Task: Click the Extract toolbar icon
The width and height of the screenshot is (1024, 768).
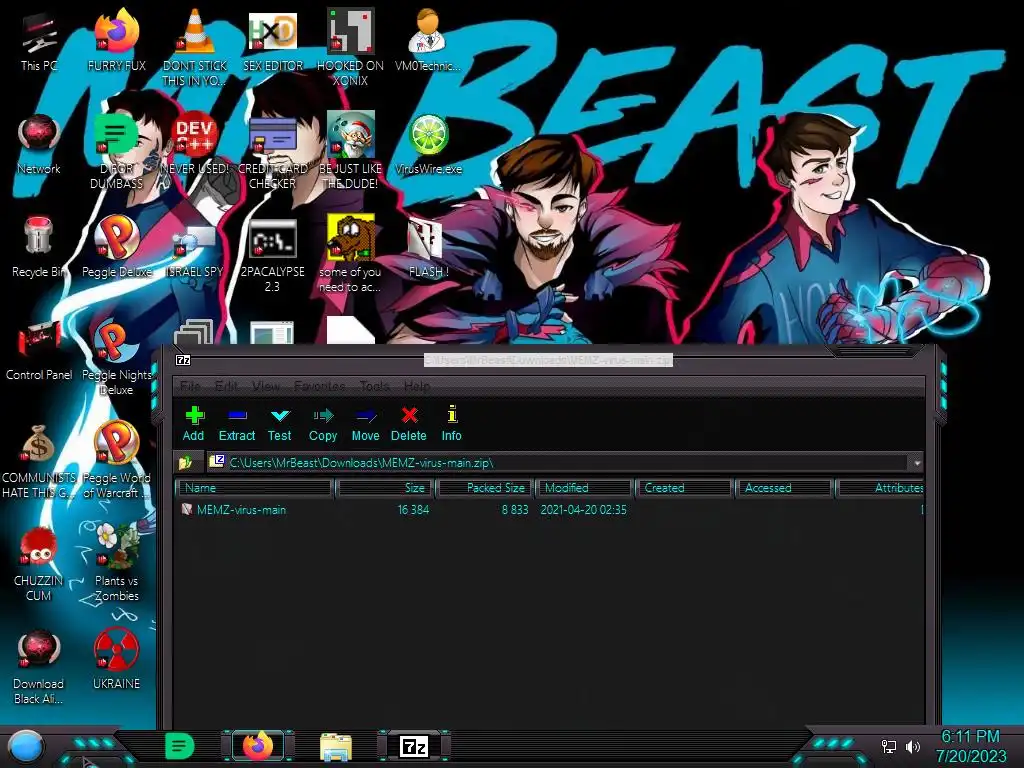Action: tap(236, 423)
